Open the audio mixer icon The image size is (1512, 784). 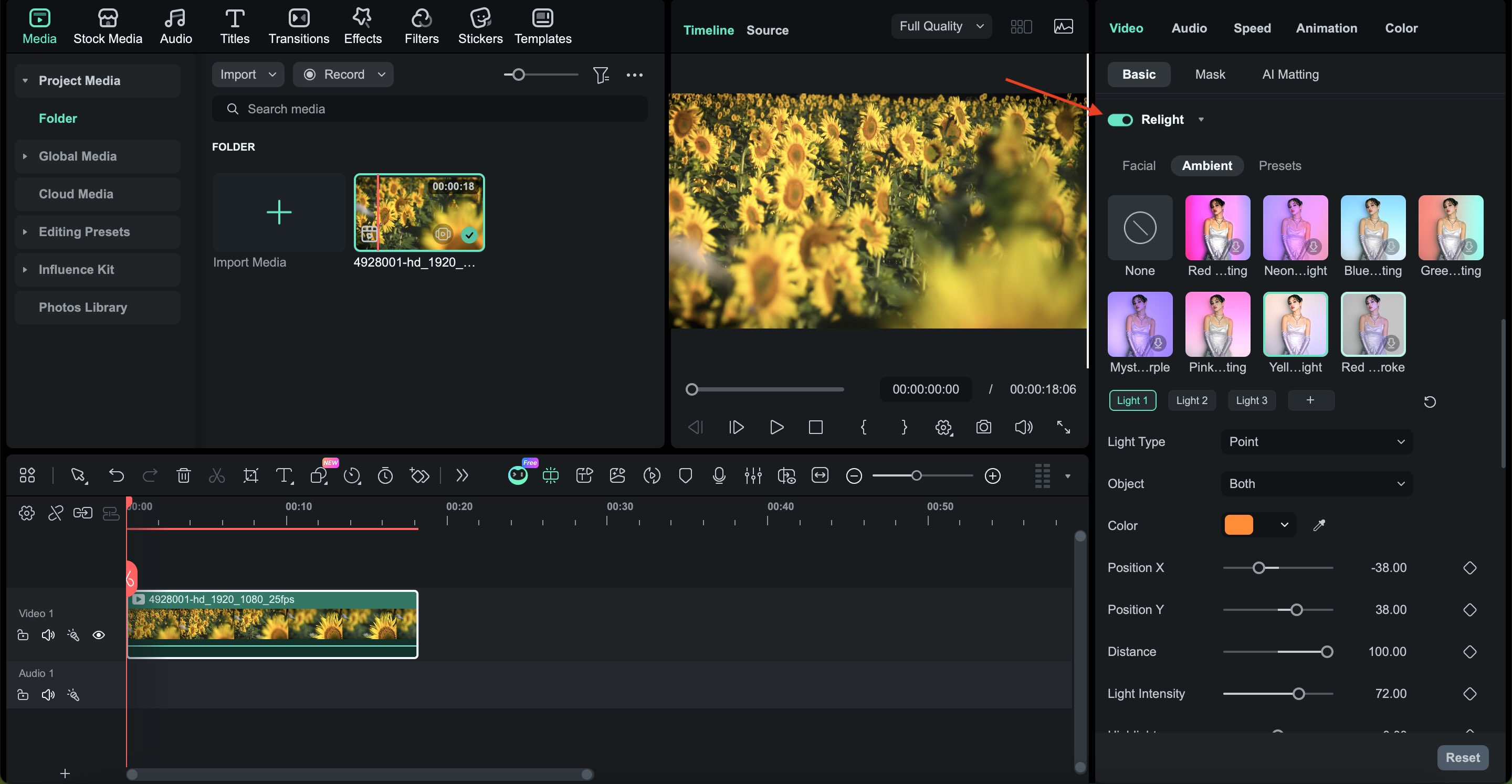point(752,475)
